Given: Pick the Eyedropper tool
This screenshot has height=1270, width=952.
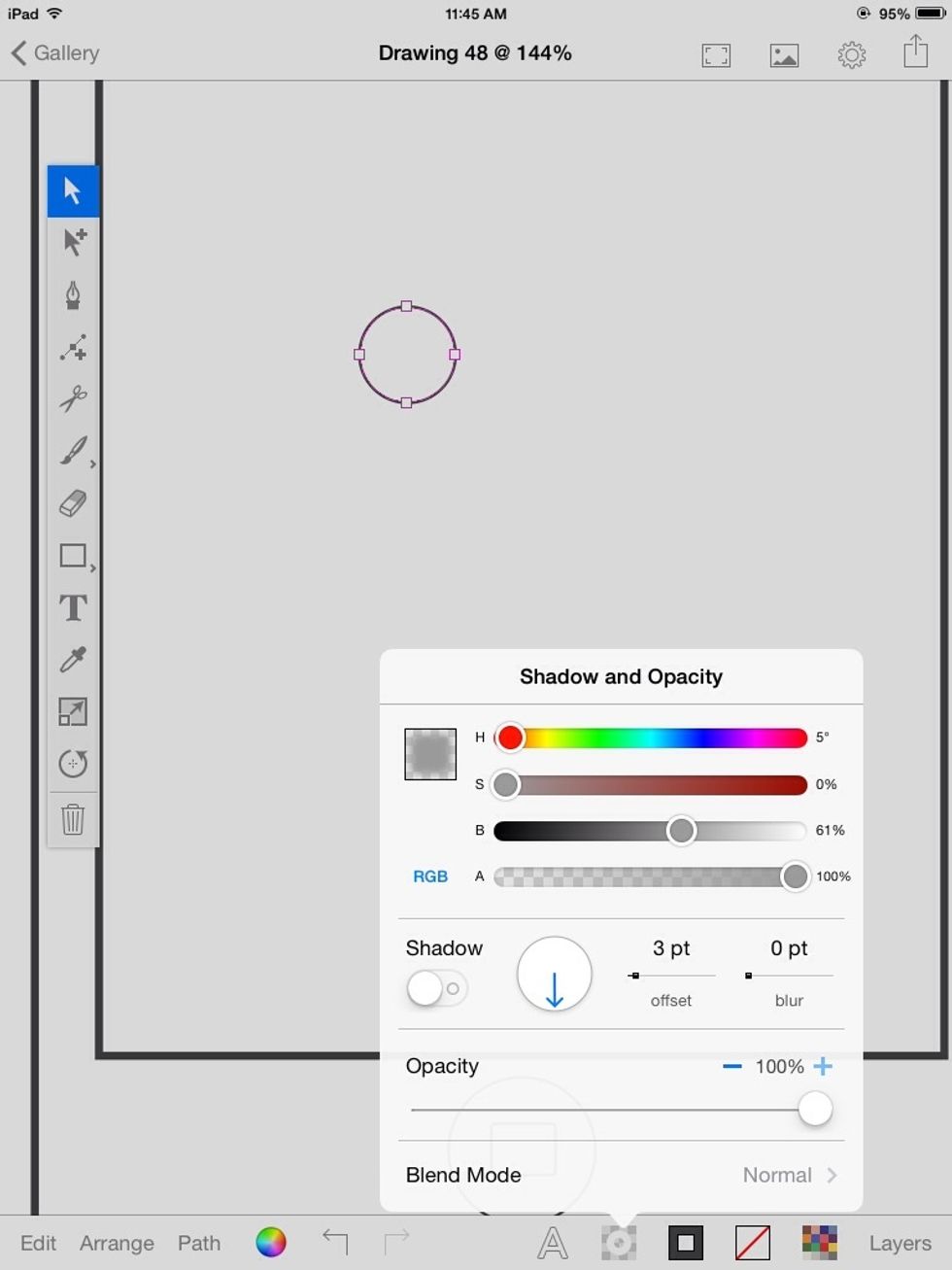Looking at the screenshot, I should 73,660.
